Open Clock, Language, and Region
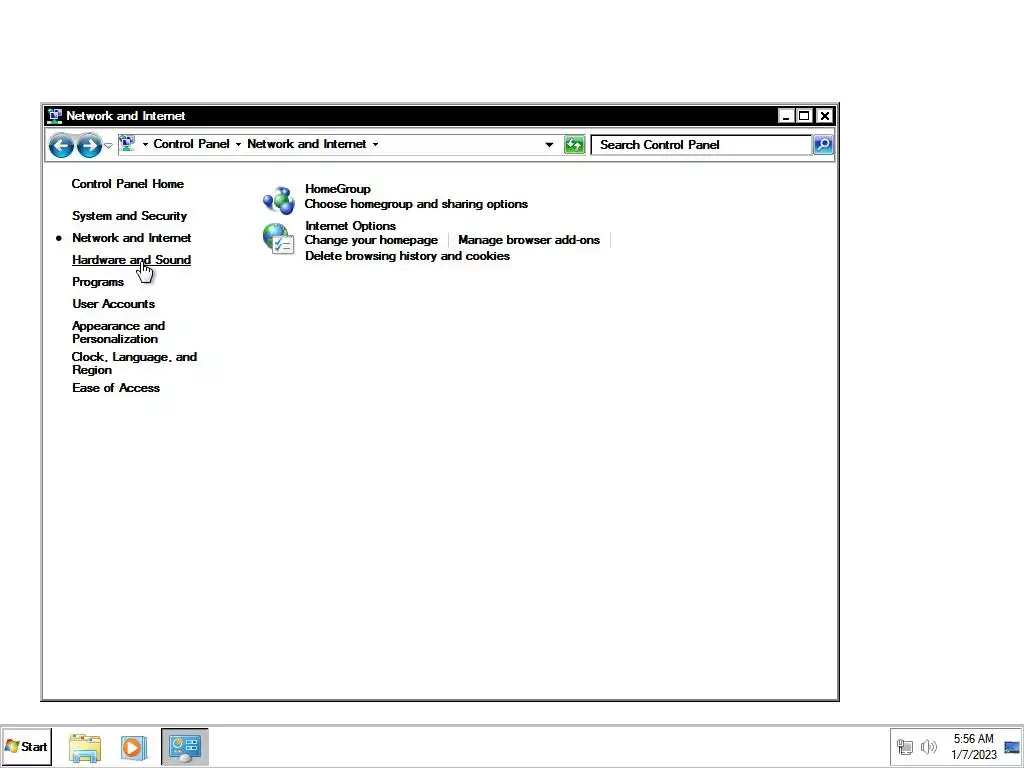 (134, 363)
